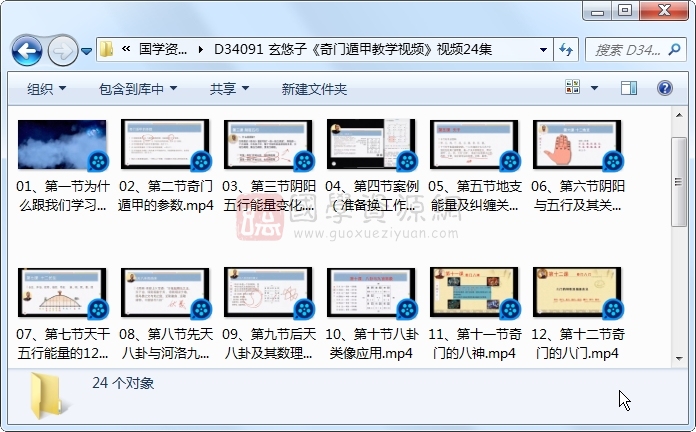Close the Explorer window

click(664, 11)
